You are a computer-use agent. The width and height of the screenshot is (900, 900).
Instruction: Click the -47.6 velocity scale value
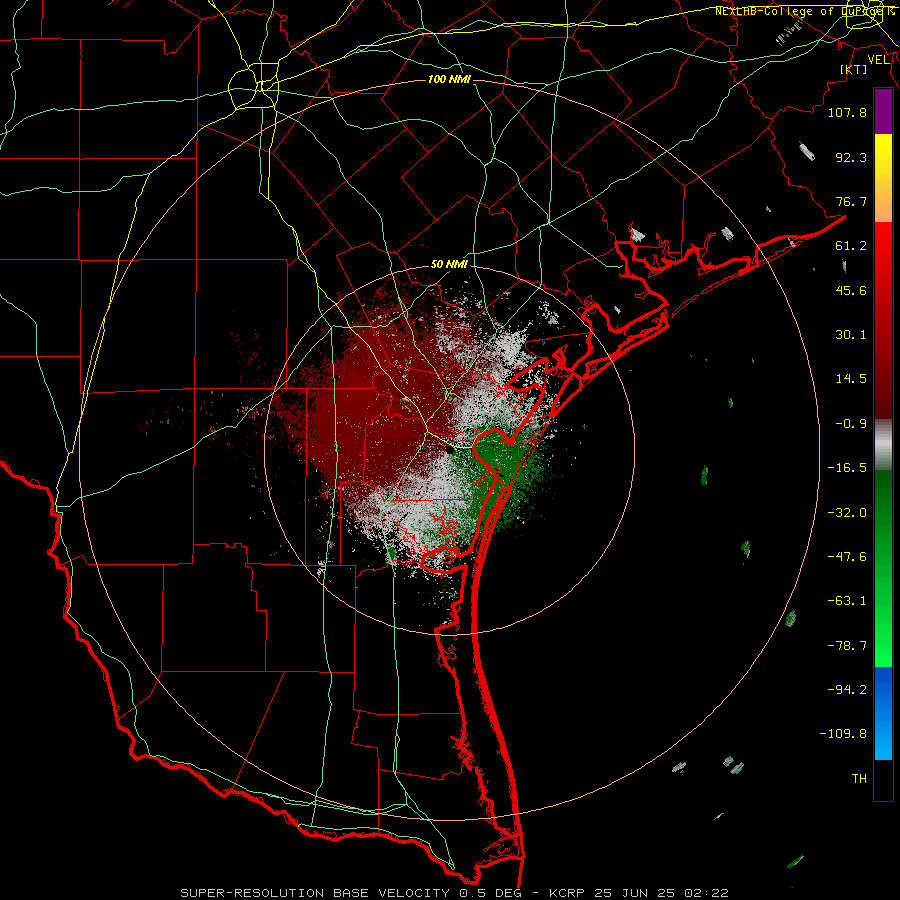pyautogui.click(x=847, y=557)
